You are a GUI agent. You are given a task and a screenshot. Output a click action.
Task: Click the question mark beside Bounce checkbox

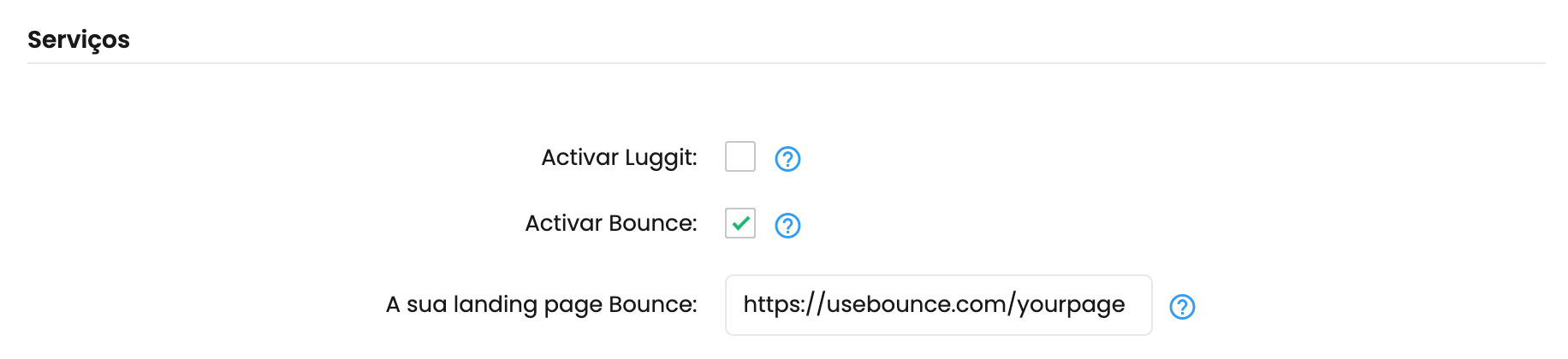[787, 226]
